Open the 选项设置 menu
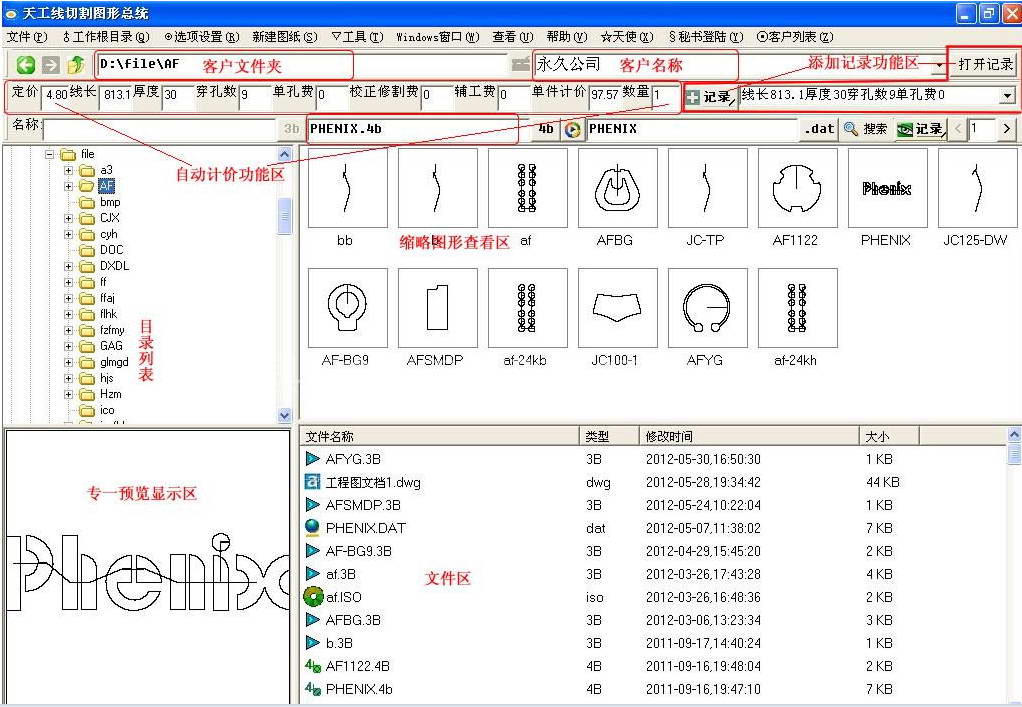Image resolution: width=1022 pixels, height=707 pixels. tap(202, 36)
